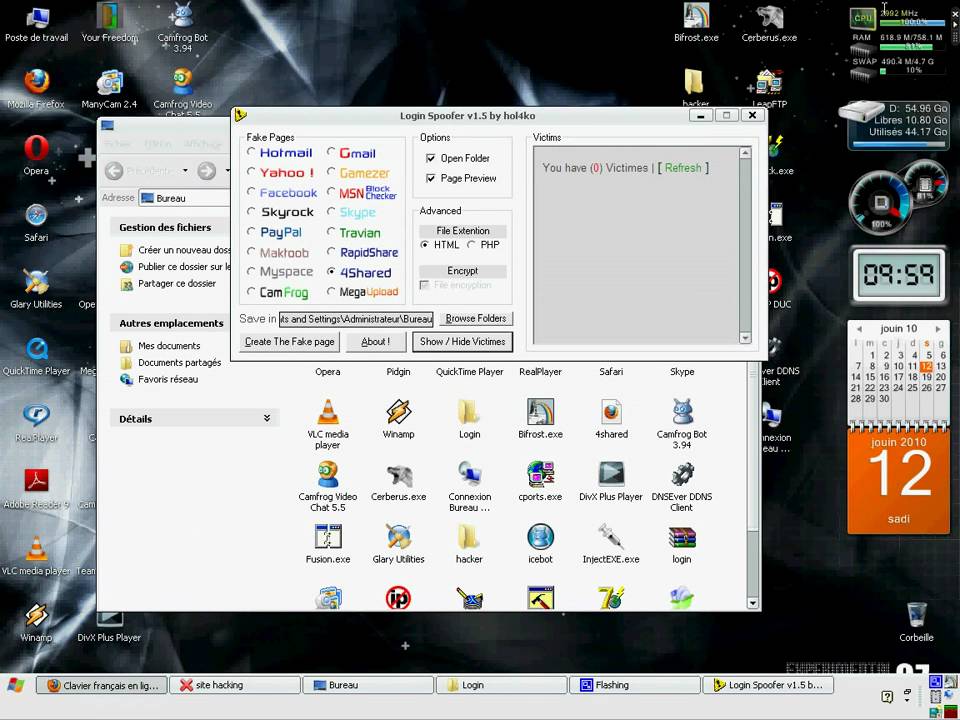This screenshot has height=720, width=960.
Task: Go to previous month in calendar widget
Action: coord(859,329)
